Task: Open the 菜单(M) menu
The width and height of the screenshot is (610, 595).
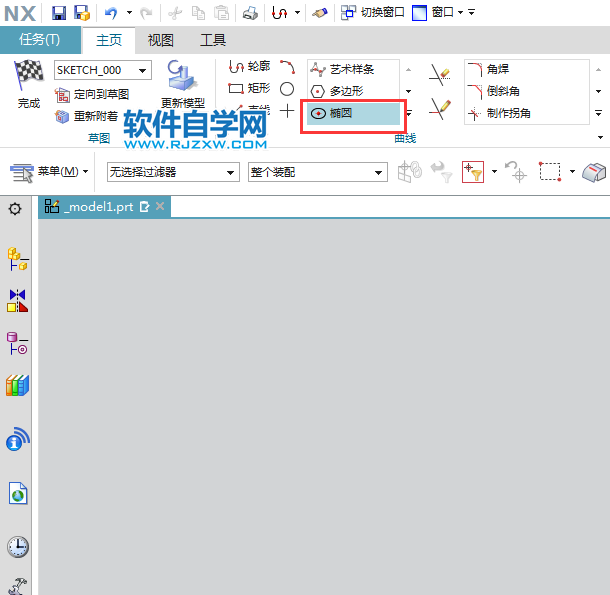Action: [x=49, y=172]
